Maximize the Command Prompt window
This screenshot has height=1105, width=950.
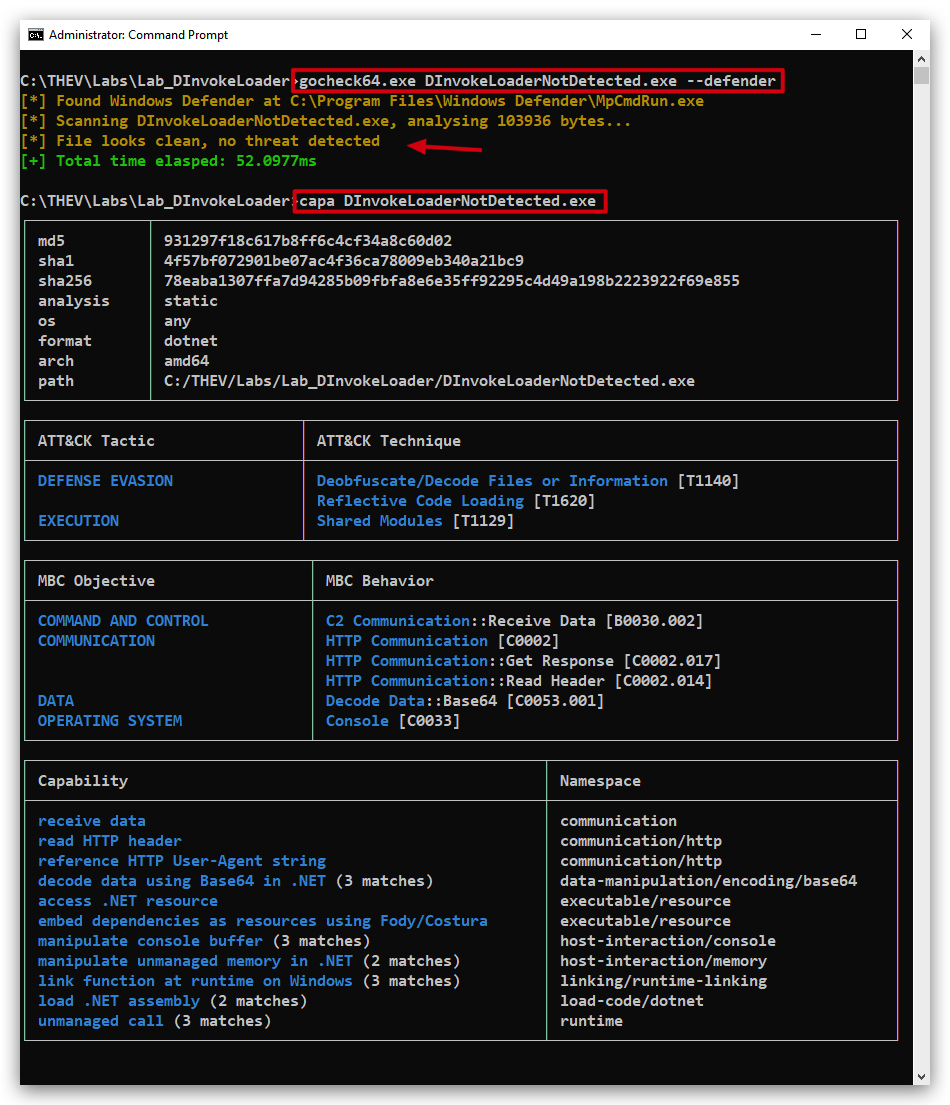[x=861, y=35]
